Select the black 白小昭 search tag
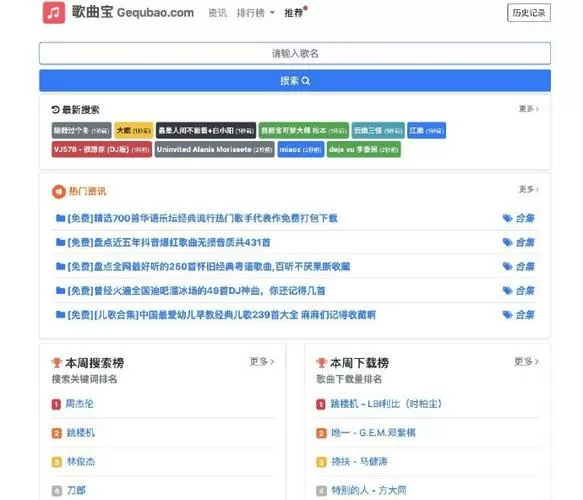 coord(206,130)
